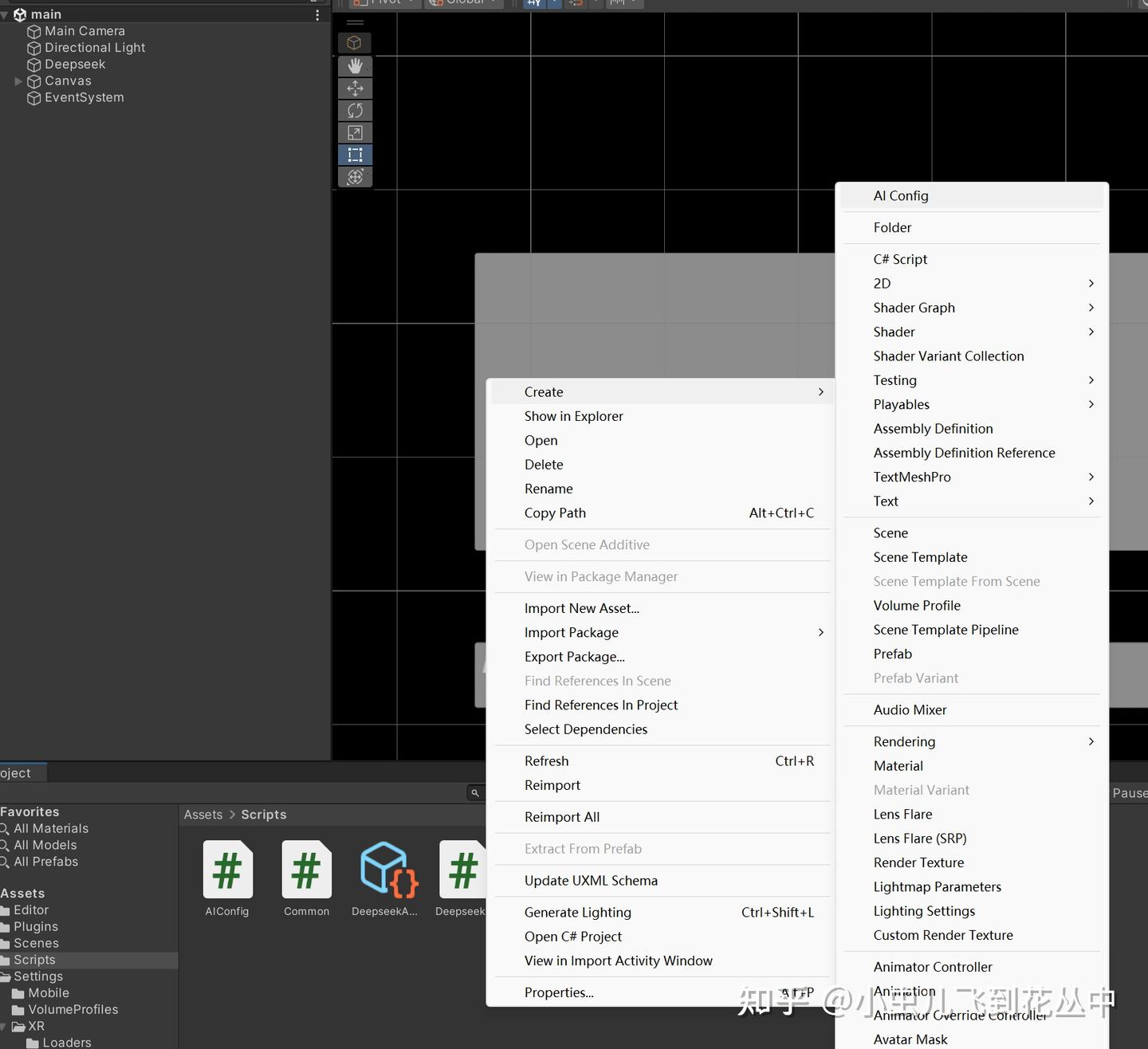
Task: Expand the Canvas object in hierarchy
Action: (x=18, y=81)
